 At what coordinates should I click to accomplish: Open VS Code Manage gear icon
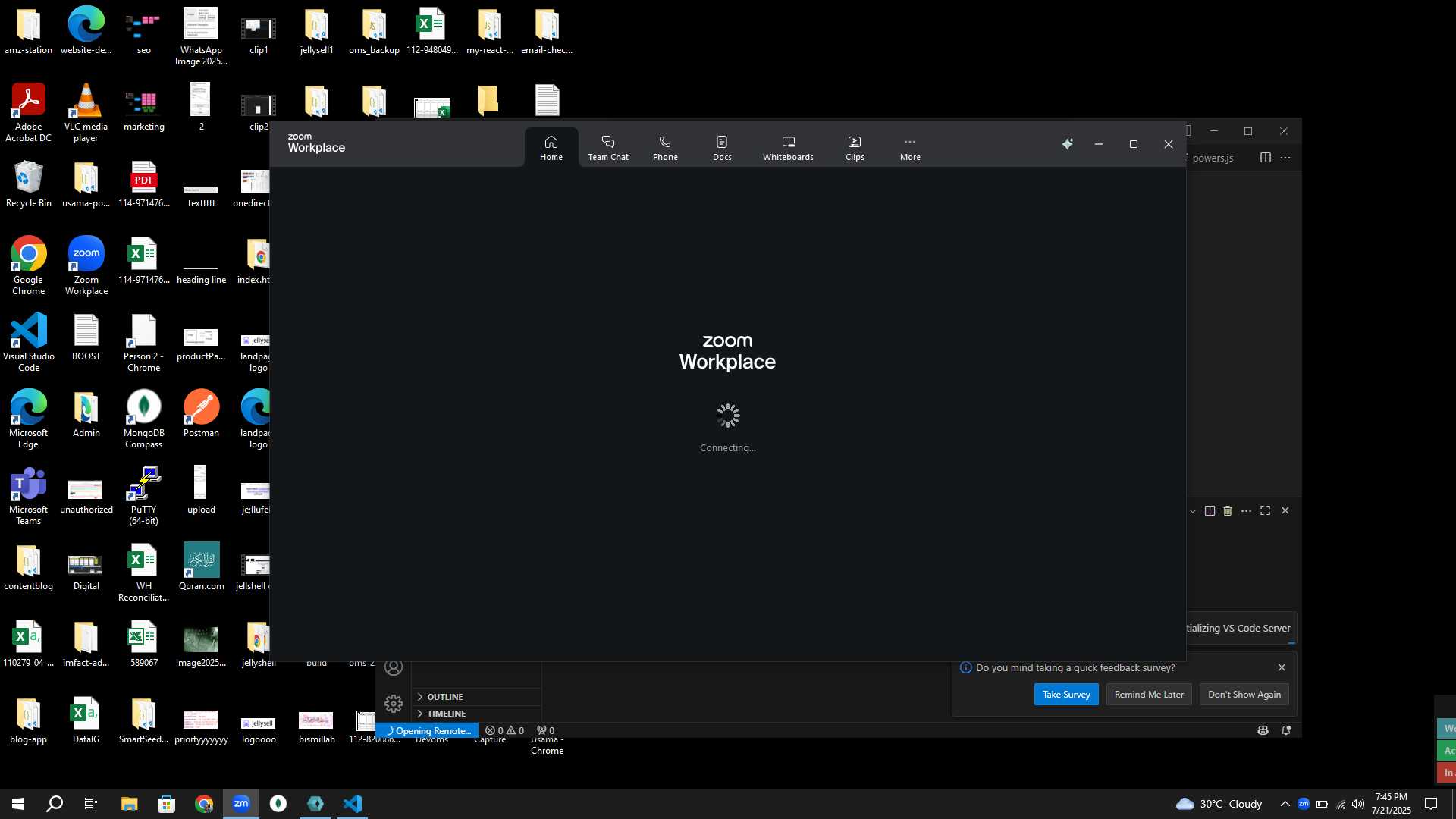click(x=394, y=704)
